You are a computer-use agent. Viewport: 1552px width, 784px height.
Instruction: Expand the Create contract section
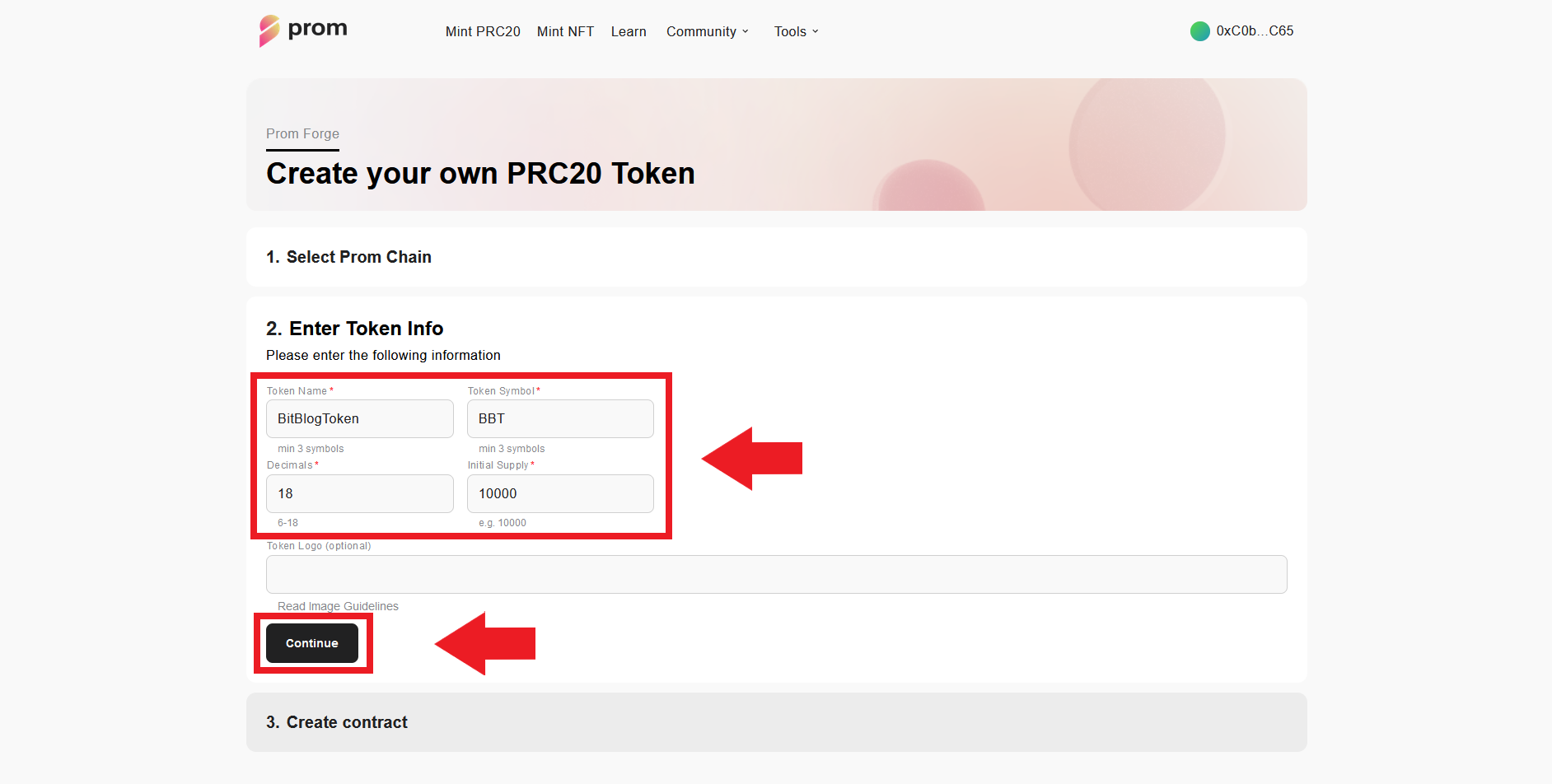337,722
